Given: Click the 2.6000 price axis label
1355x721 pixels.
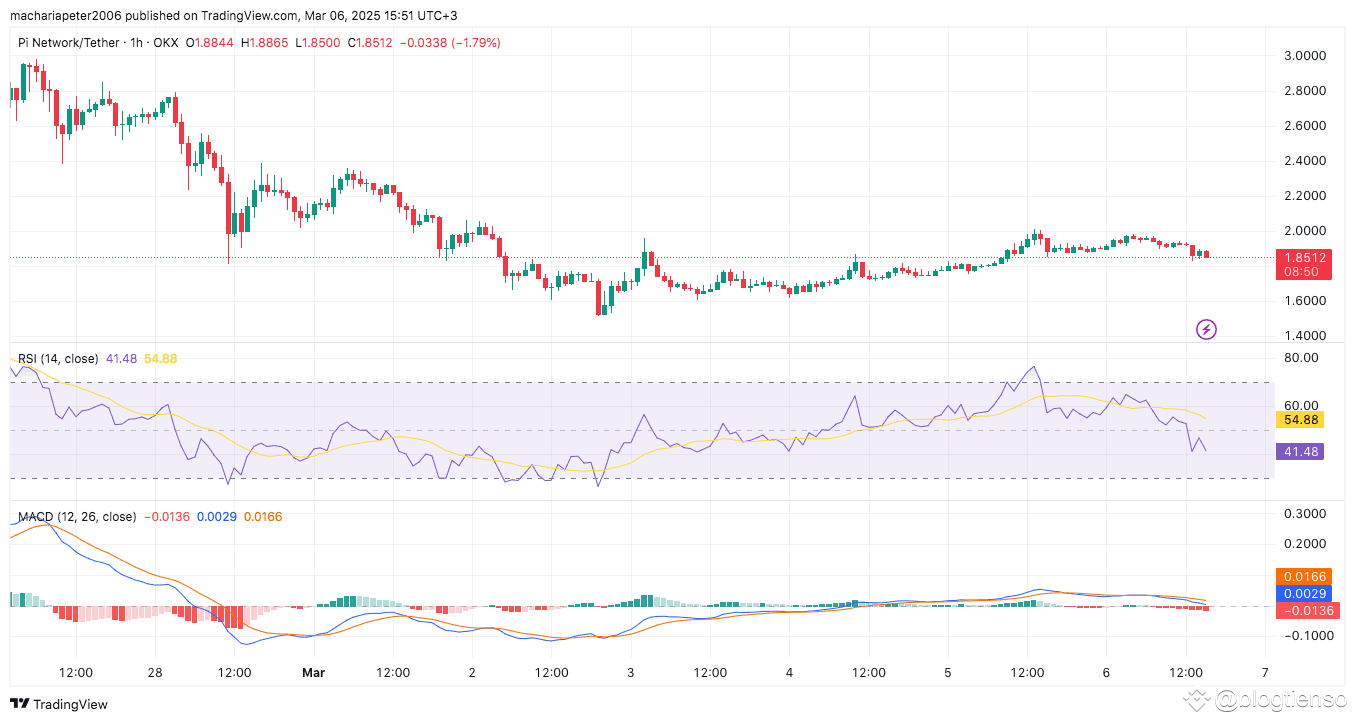Looking at the screenshot, I should tap(1307, 125).
